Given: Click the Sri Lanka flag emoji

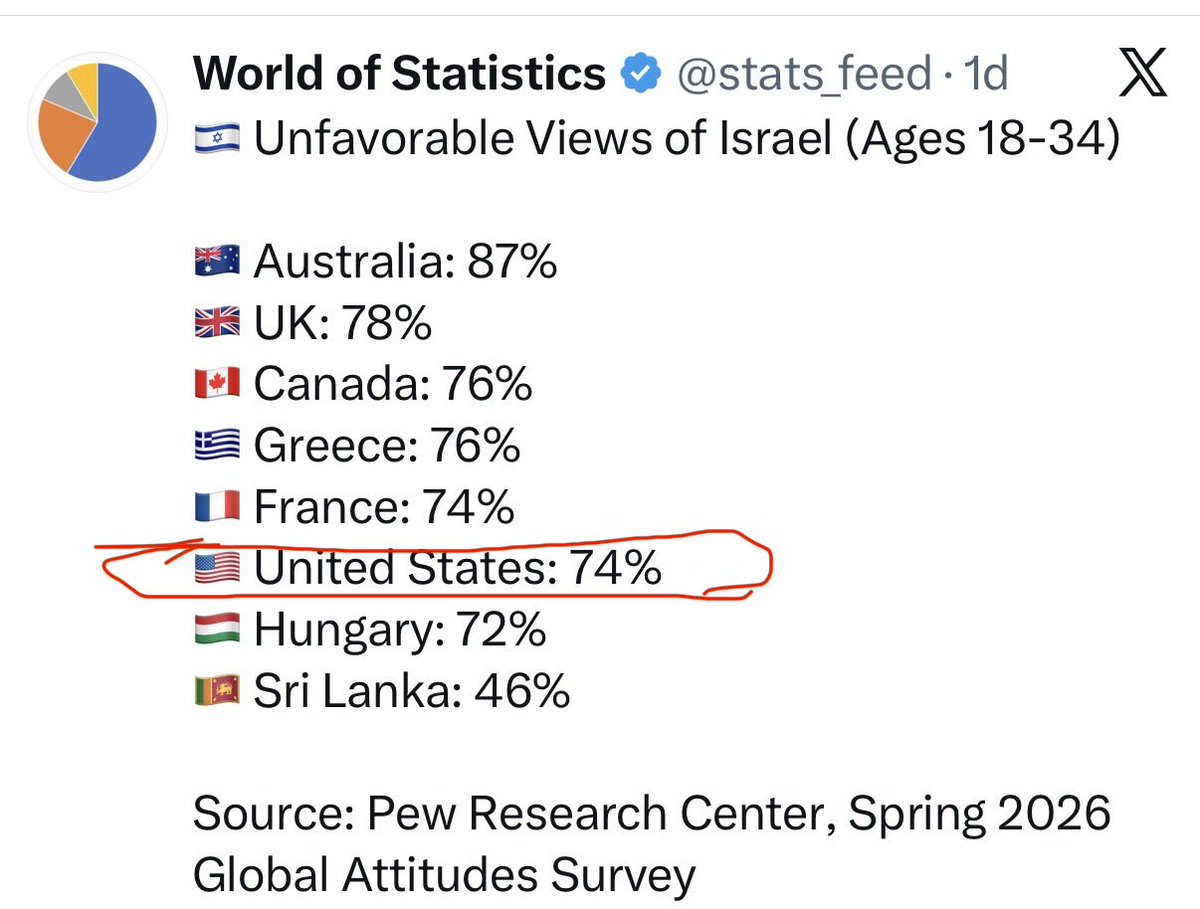Looking at the screenshot, I should pyautogui.click(x=216, y=690).
